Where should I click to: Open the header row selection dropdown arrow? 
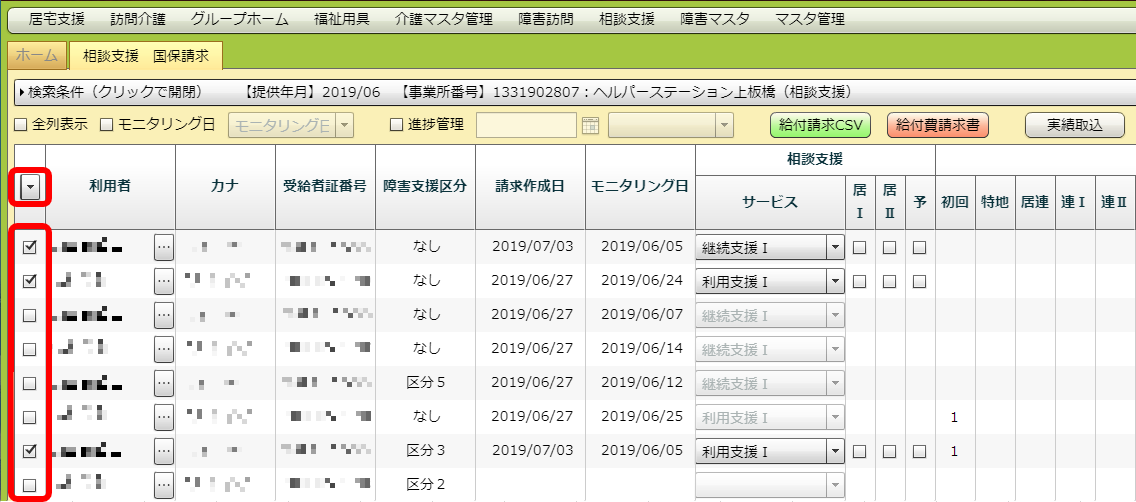(30, 187)
